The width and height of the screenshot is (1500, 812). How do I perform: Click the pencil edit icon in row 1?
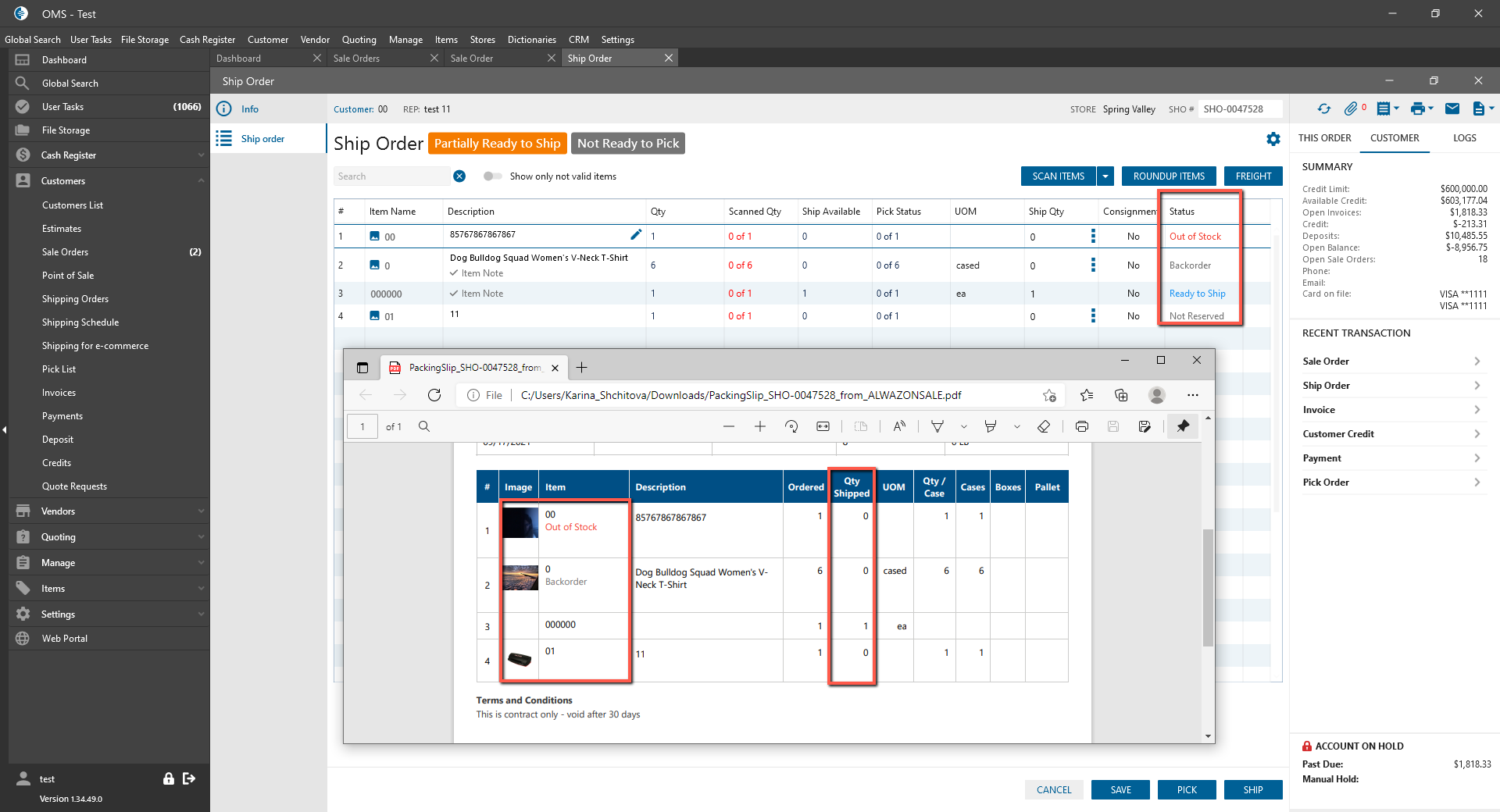click(636, 234)
